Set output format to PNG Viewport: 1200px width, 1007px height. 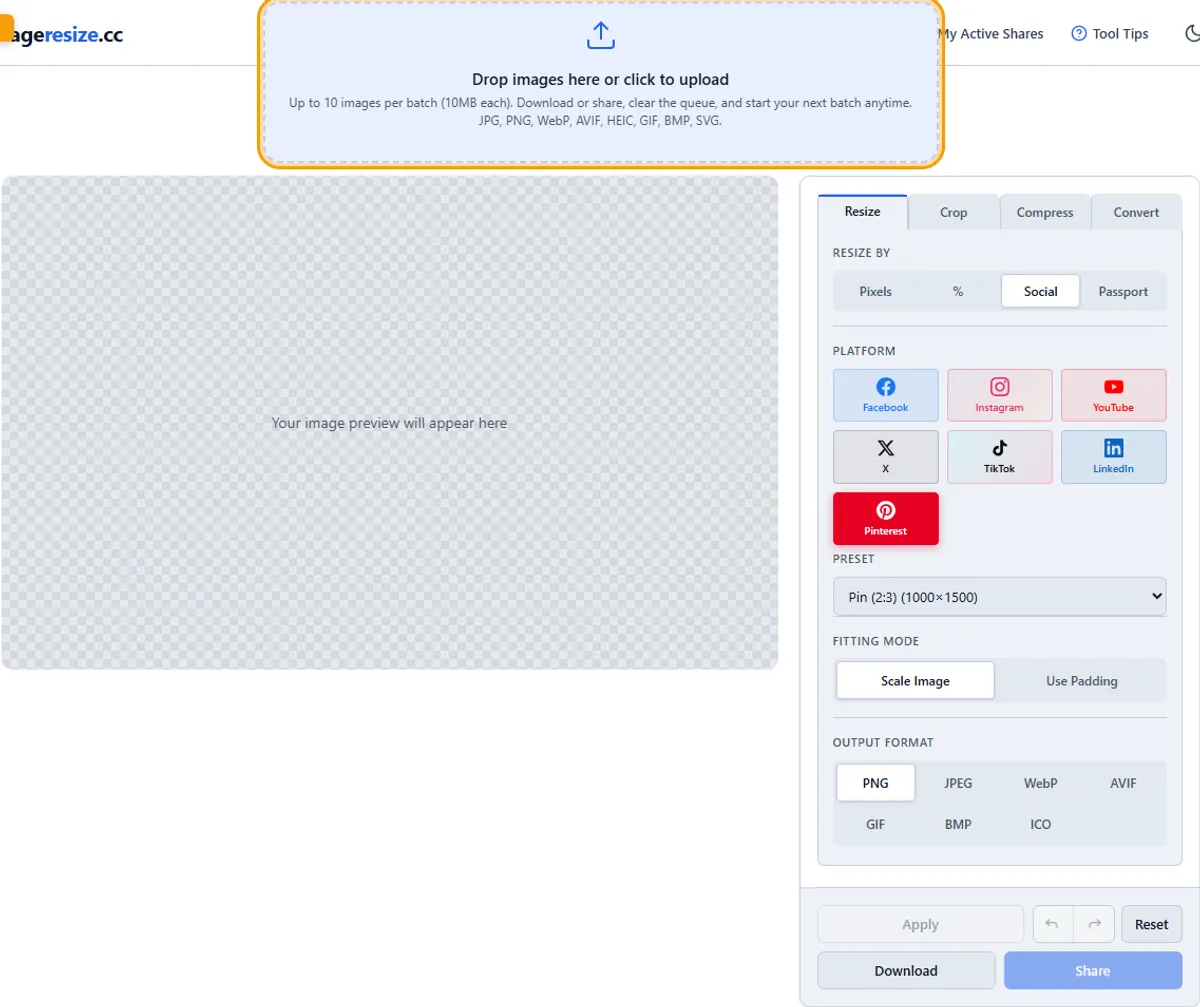pos(876,783)
